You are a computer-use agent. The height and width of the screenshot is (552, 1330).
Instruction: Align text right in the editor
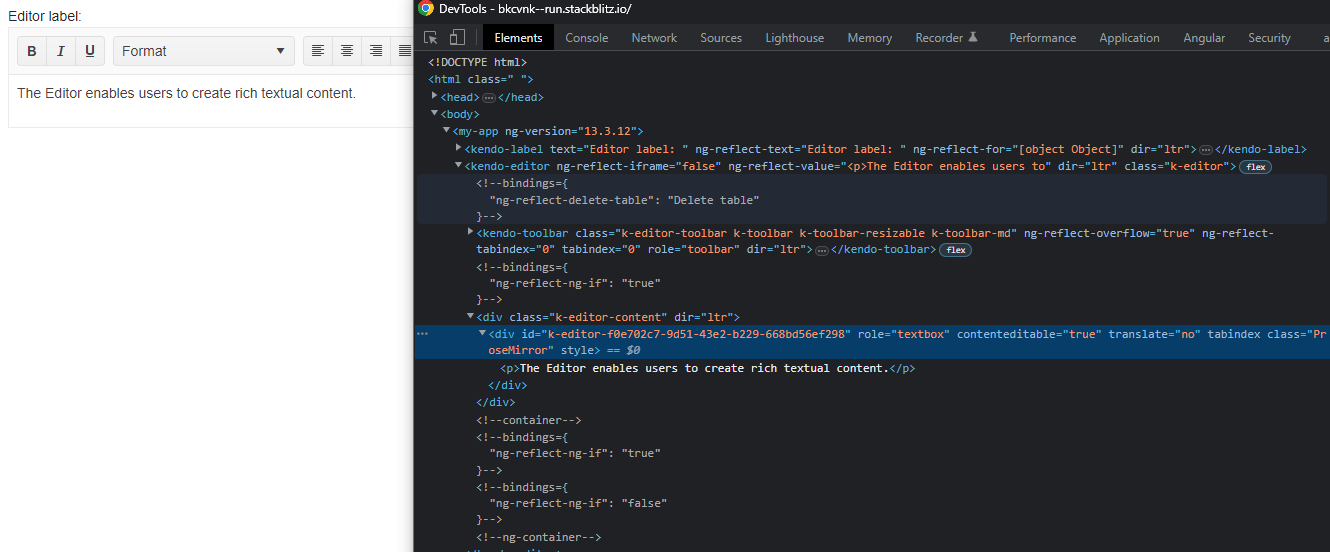pos(376,51)
